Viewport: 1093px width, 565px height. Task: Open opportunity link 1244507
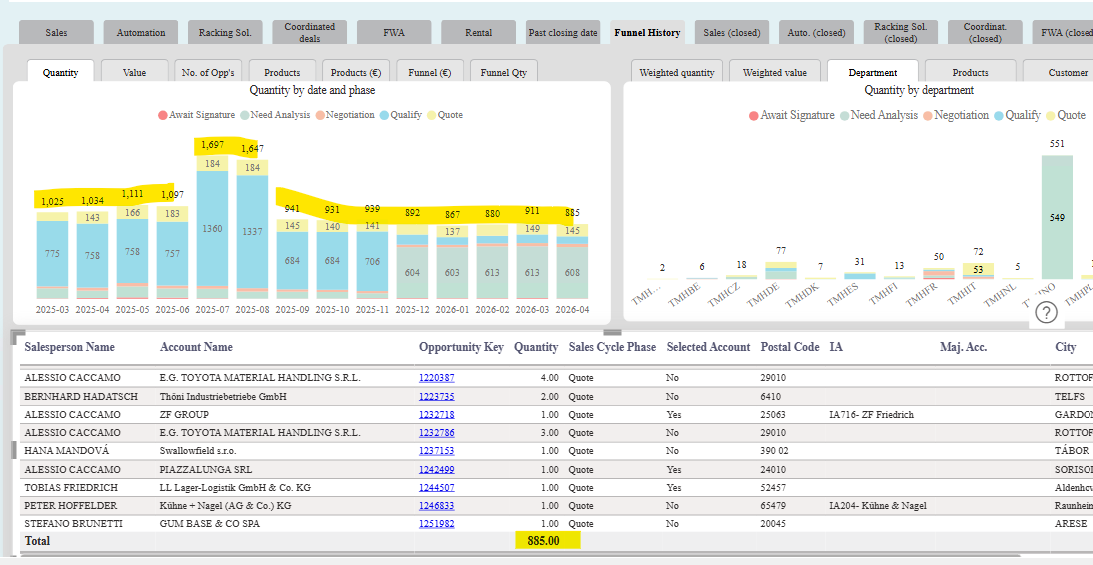click(x=436, y=488)
